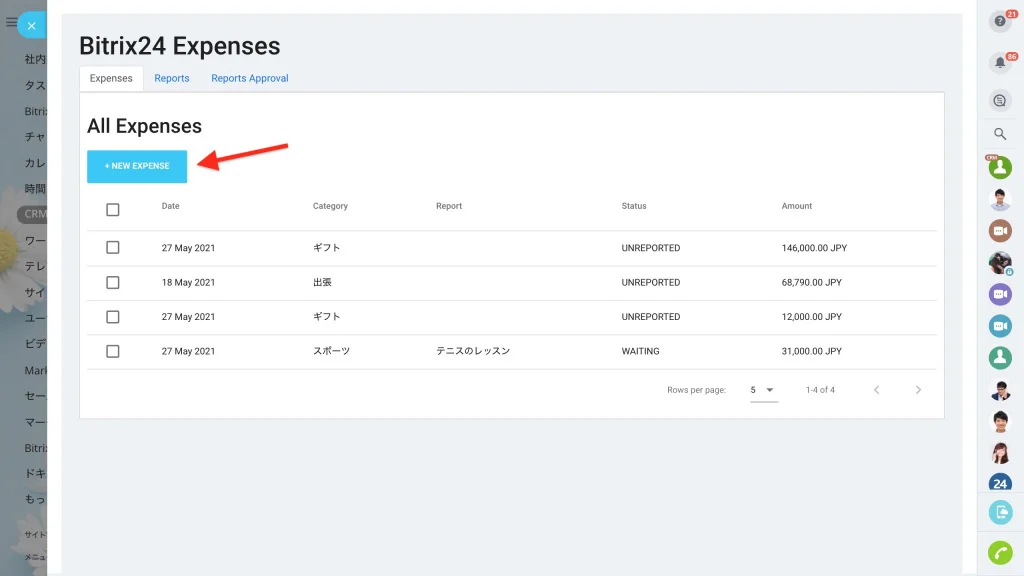
Task: Click the + NEW EXPENSE button
Action: 137,167
